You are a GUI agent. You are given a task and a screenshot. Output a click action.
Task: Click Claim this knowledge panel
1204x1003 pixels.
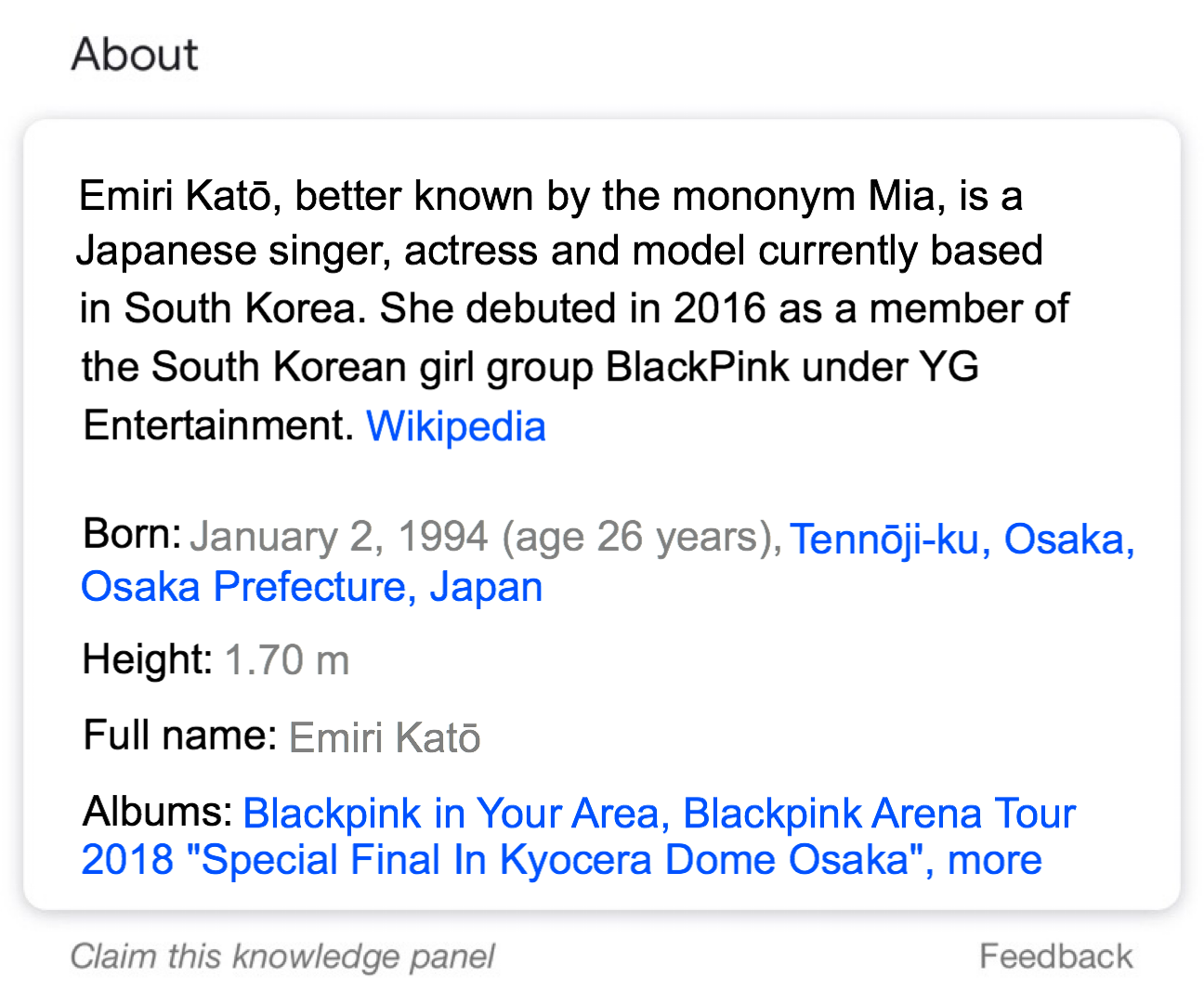pyautogui.click(x=282, y=957)
